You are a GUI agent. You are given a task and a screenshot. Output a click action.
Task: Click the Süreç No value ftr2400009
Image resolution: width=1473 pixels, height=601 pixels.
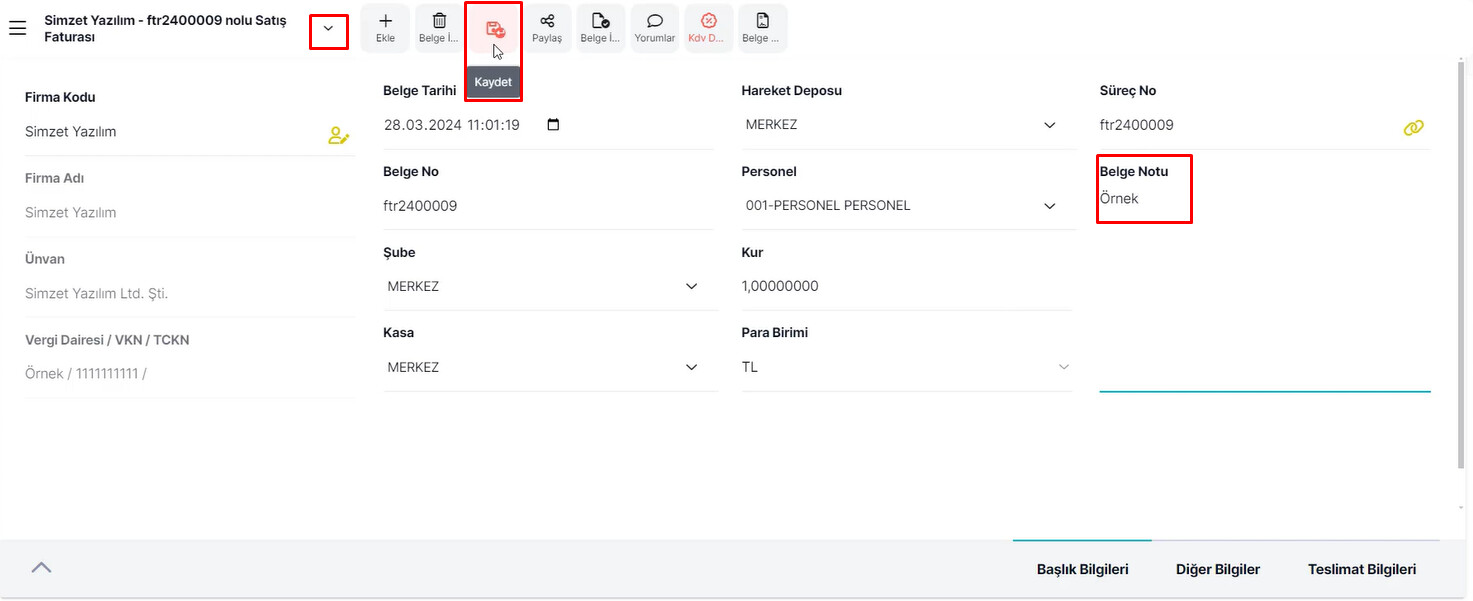[x=1137, y=125]
